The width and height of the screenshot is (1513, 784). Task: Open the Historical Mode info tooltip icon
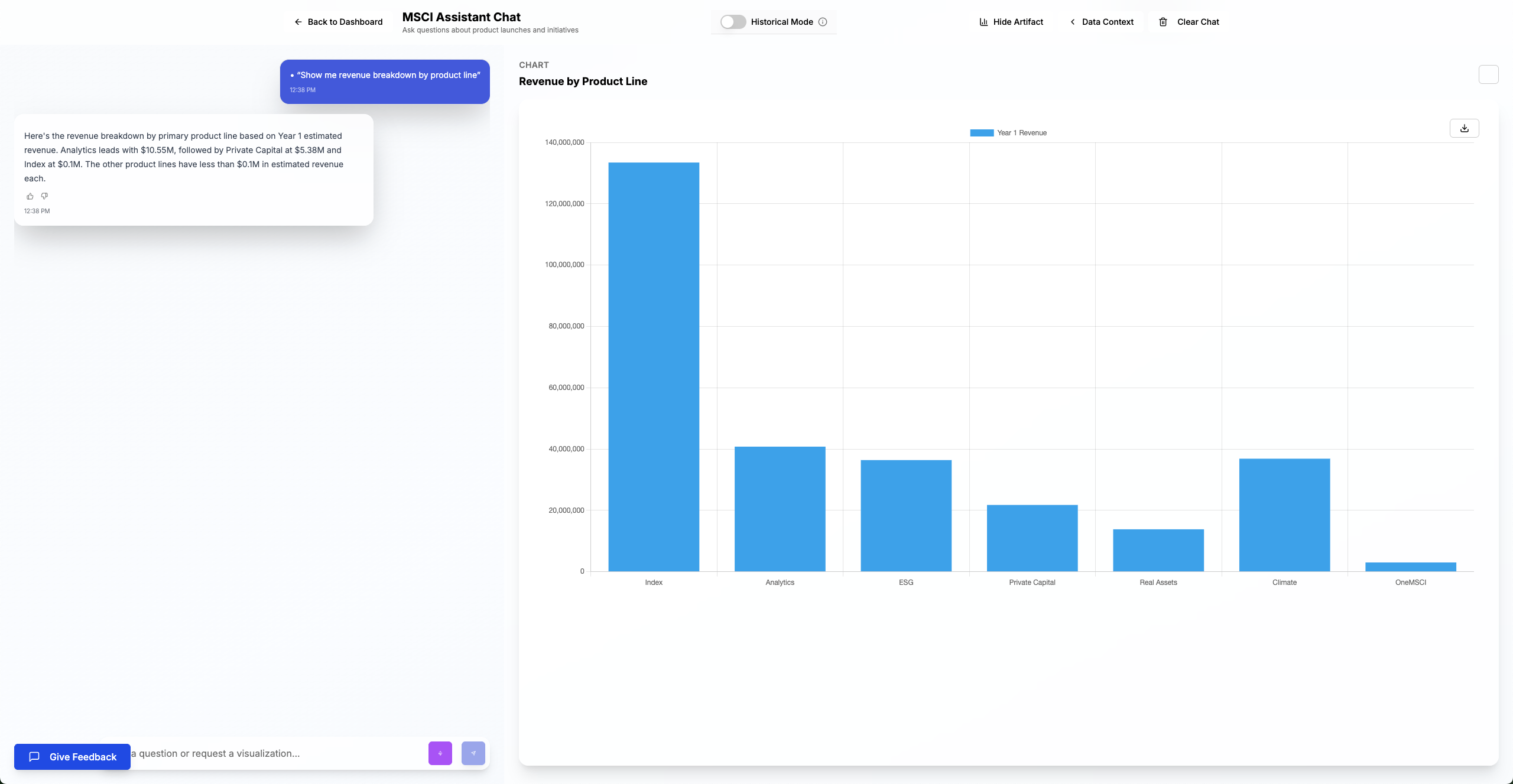(x=823, y=22)
